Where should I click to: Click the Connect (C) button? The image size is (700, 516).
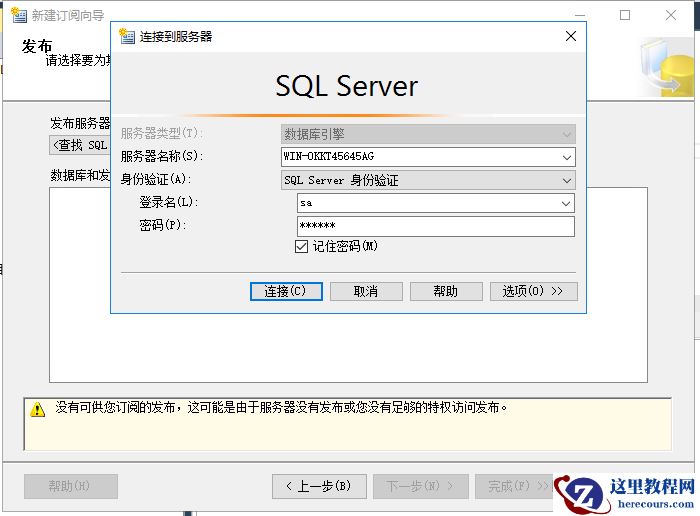tap(286, 291)
